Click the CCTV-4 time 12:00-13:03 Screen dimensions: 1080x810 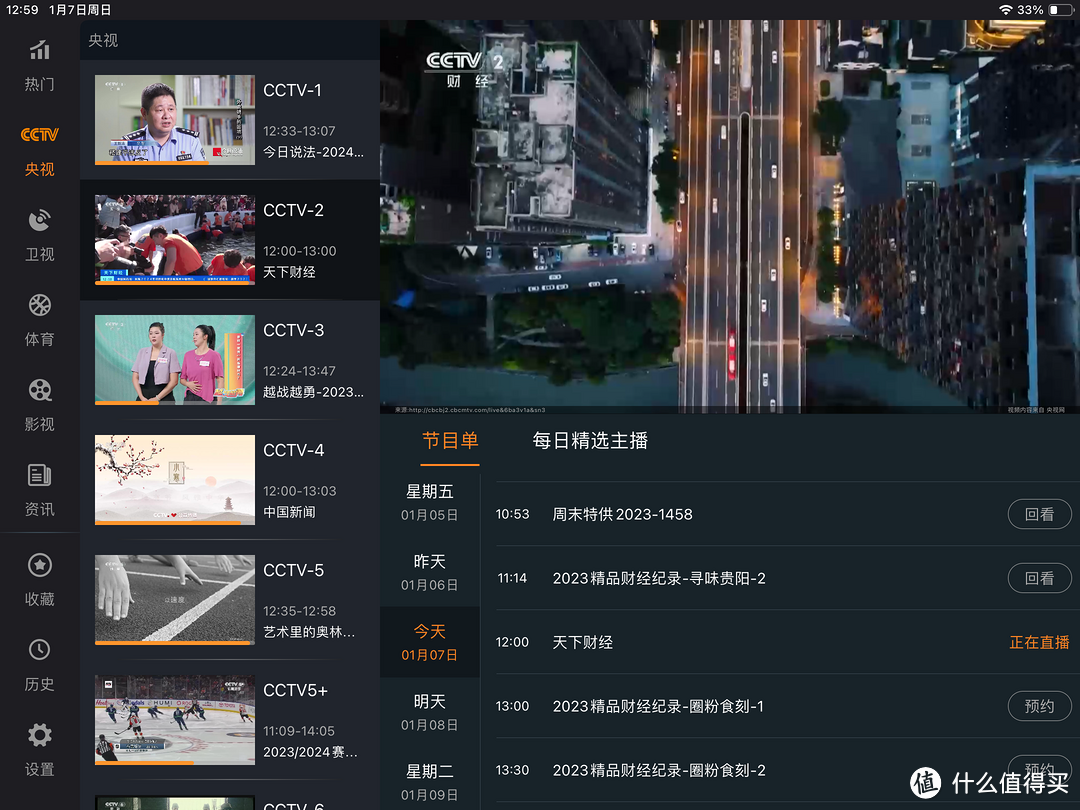300,491
